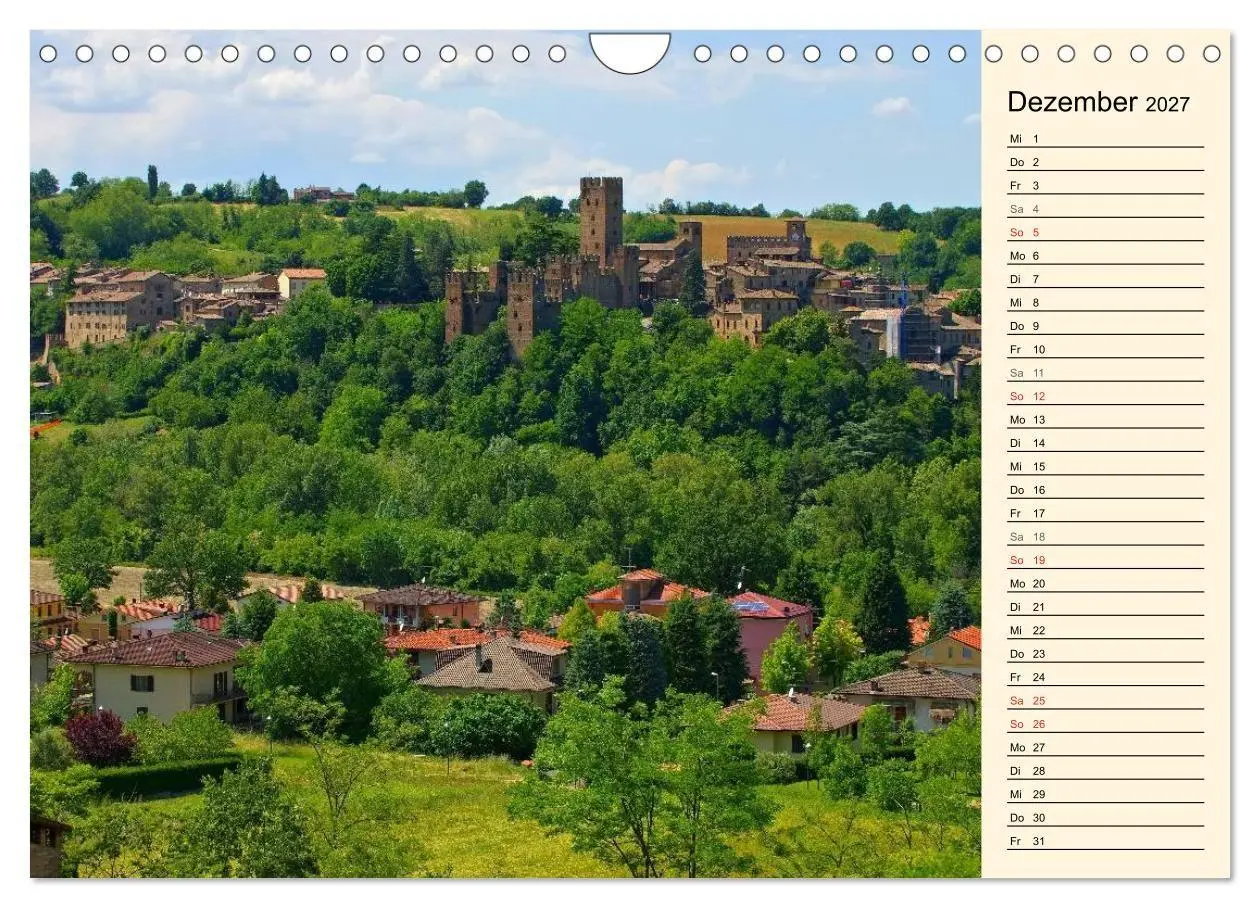Select the red row 'So 12'

[x=1105, y=396]
